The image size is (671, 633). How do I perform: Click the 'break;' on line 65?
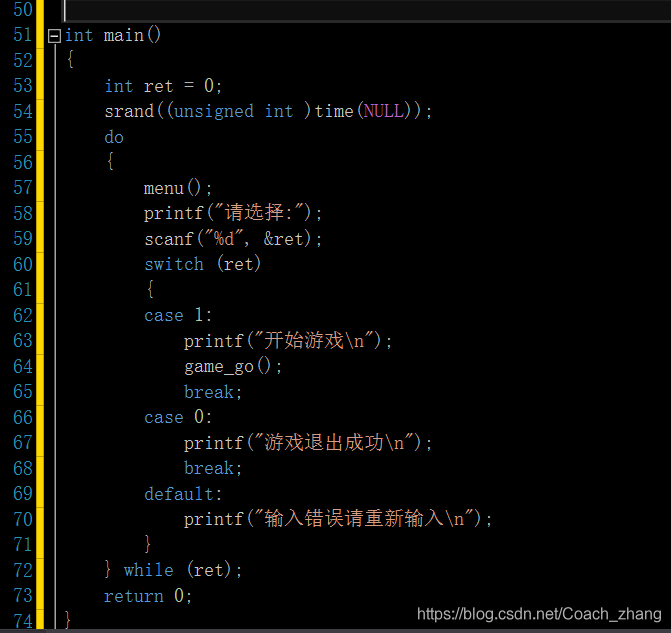(x=213, y=392)
